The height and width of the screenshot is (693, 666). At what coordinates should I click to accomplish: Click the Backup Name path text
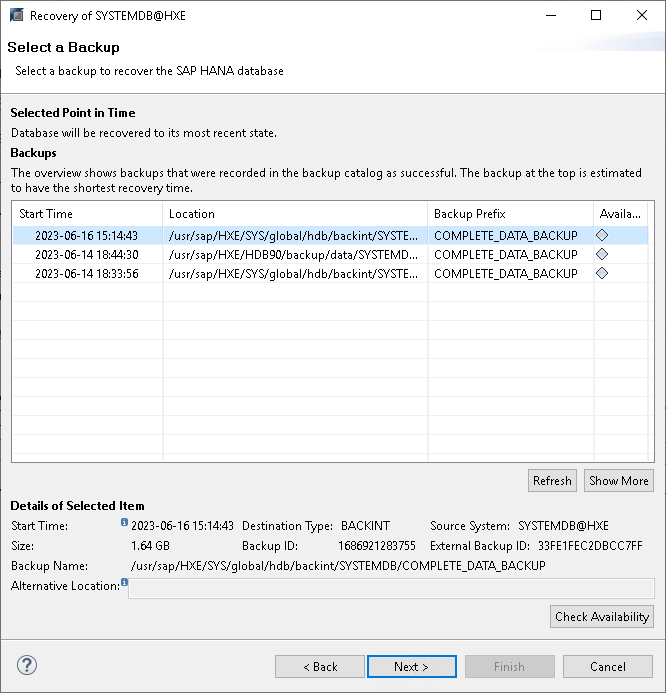[x=338, y=566]
